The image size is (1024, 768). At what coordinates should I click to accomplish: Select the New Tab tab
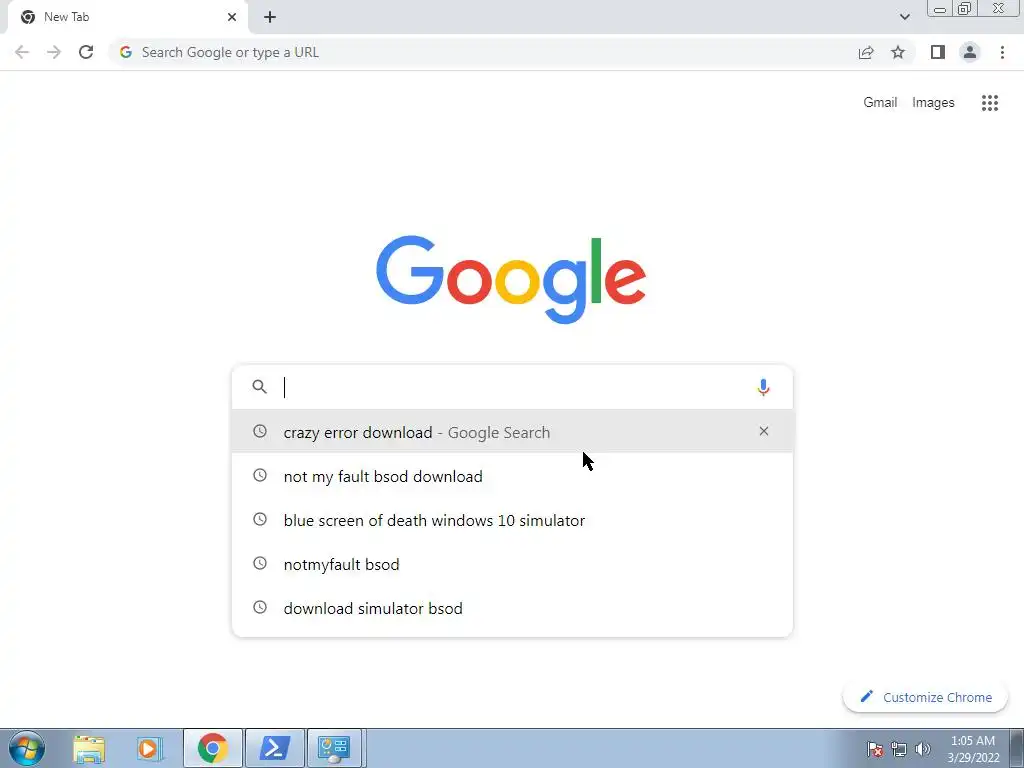click(128, 17)
